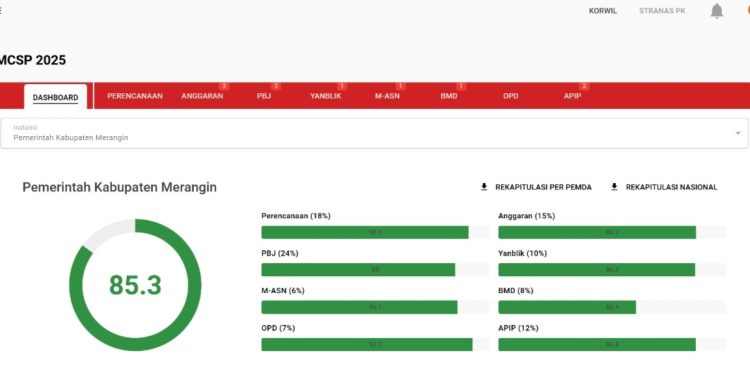Switch to the Dashboard tab
This screenshot has width=750, height=375.
[55, 97]
